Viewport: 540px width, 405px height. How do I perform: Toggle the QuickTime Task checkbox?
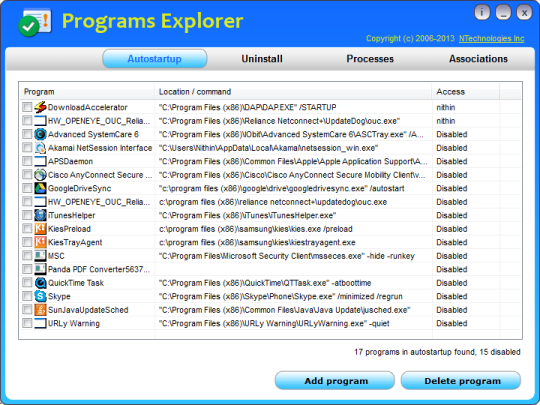click(x=27, y=282)
